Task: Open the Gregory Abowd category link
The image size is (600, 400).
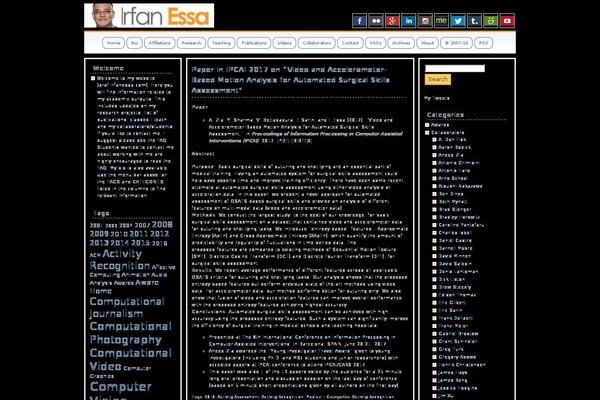Action: [x=457, y=357]
